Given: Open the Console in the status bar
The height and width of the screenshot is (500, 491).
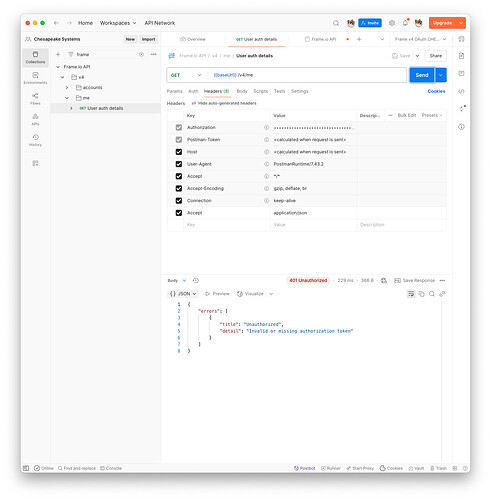Looking at the screenshot, I should [x=111, y=468].
